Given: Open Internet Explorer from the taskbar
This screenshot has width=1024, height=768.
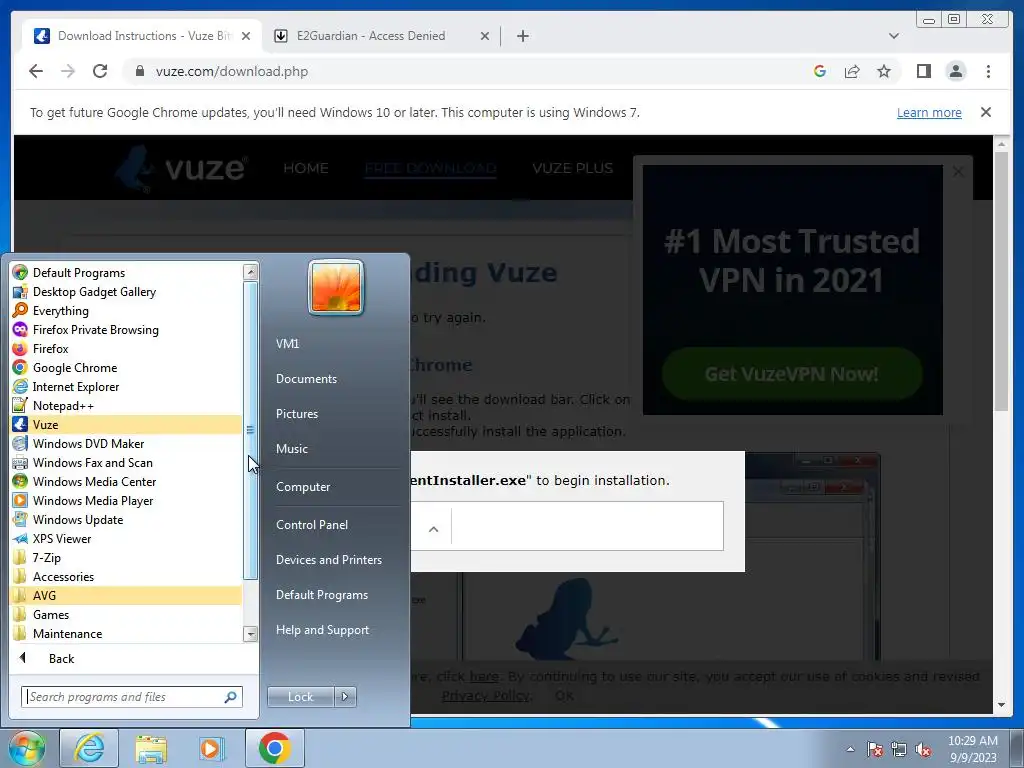Looking at the screenshot, I should coord(89,748).
